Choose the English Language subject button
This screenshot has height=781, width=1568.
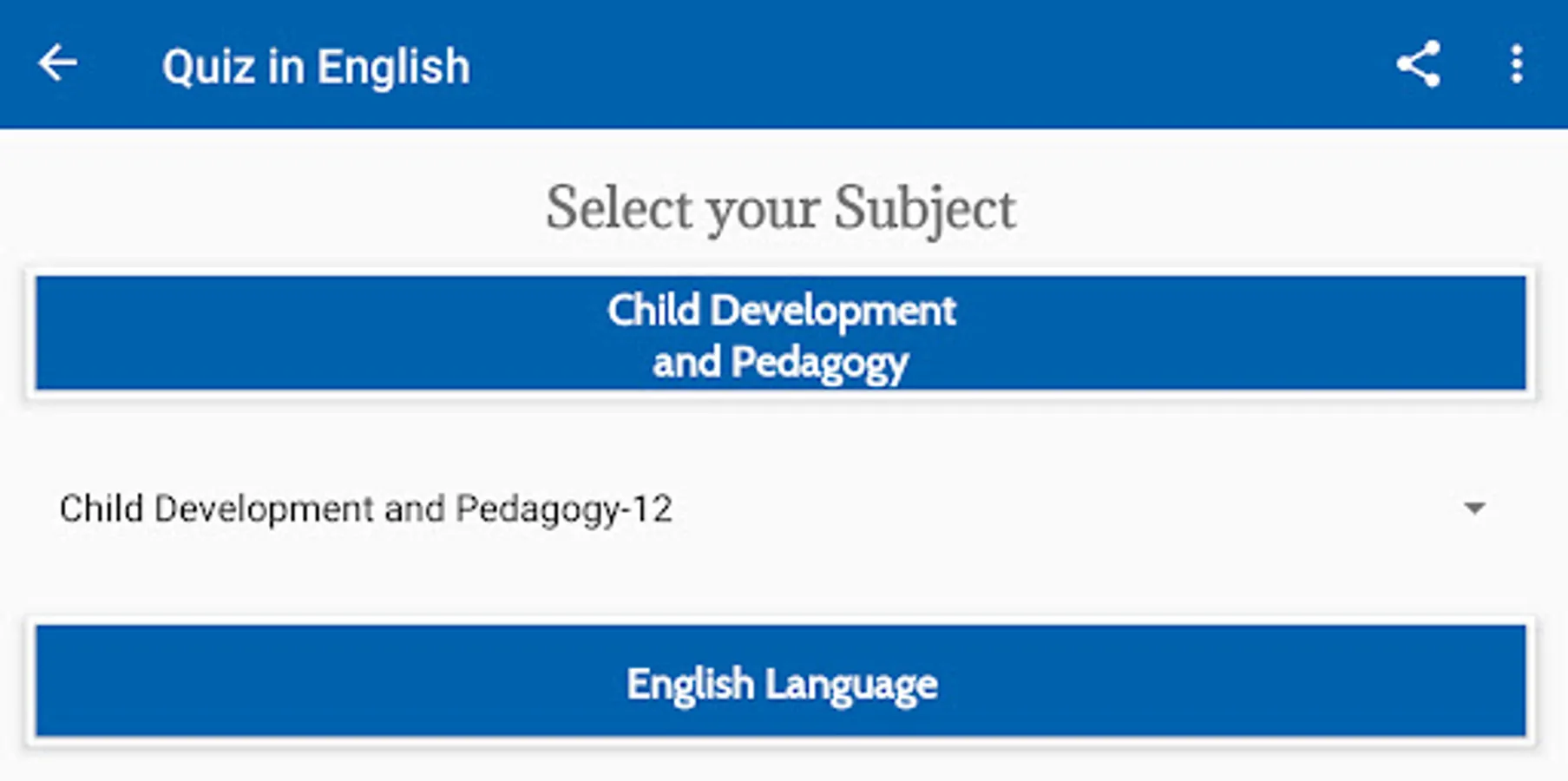pos(780,682)
